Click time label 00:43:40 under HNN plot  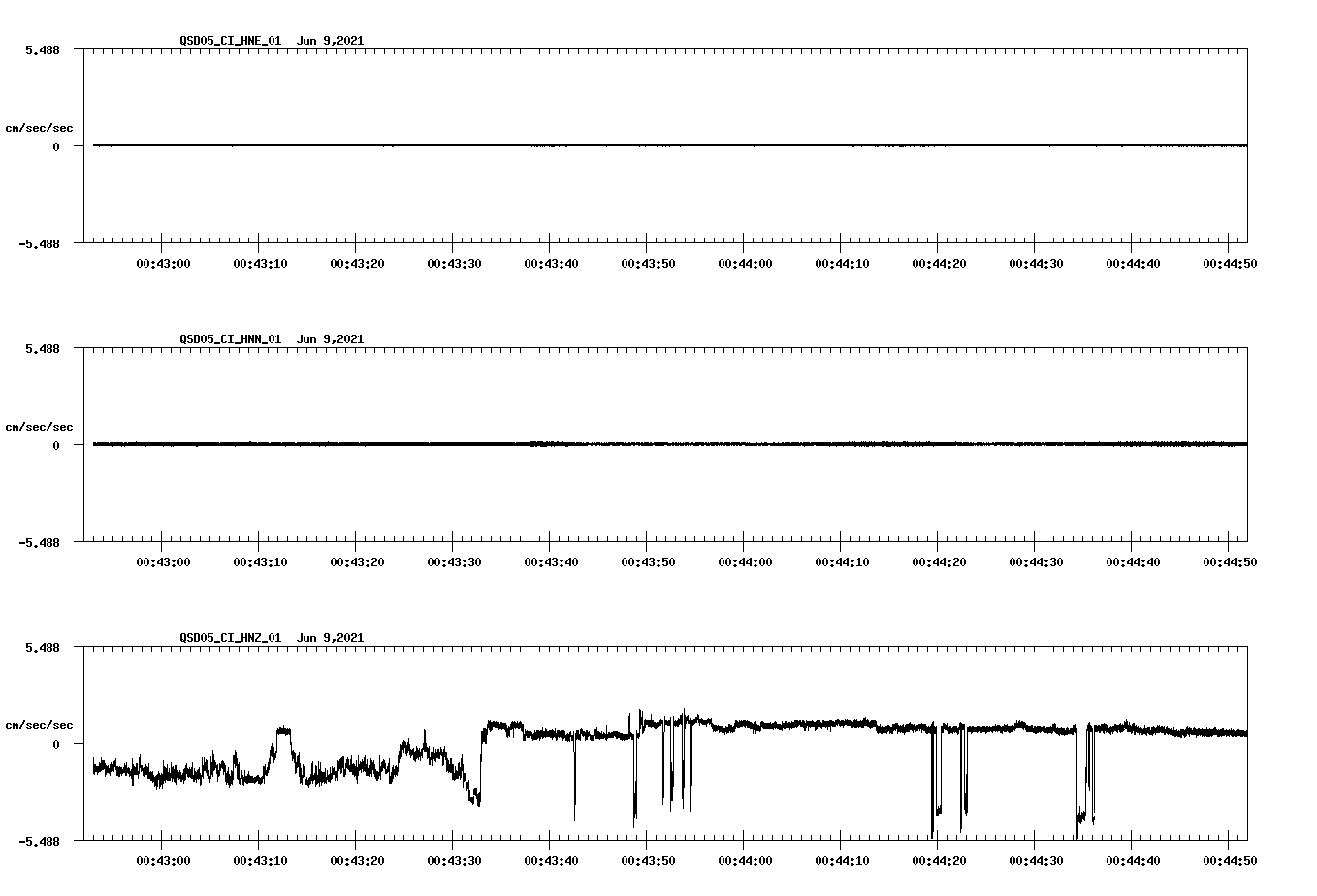(x=551, y=561)
